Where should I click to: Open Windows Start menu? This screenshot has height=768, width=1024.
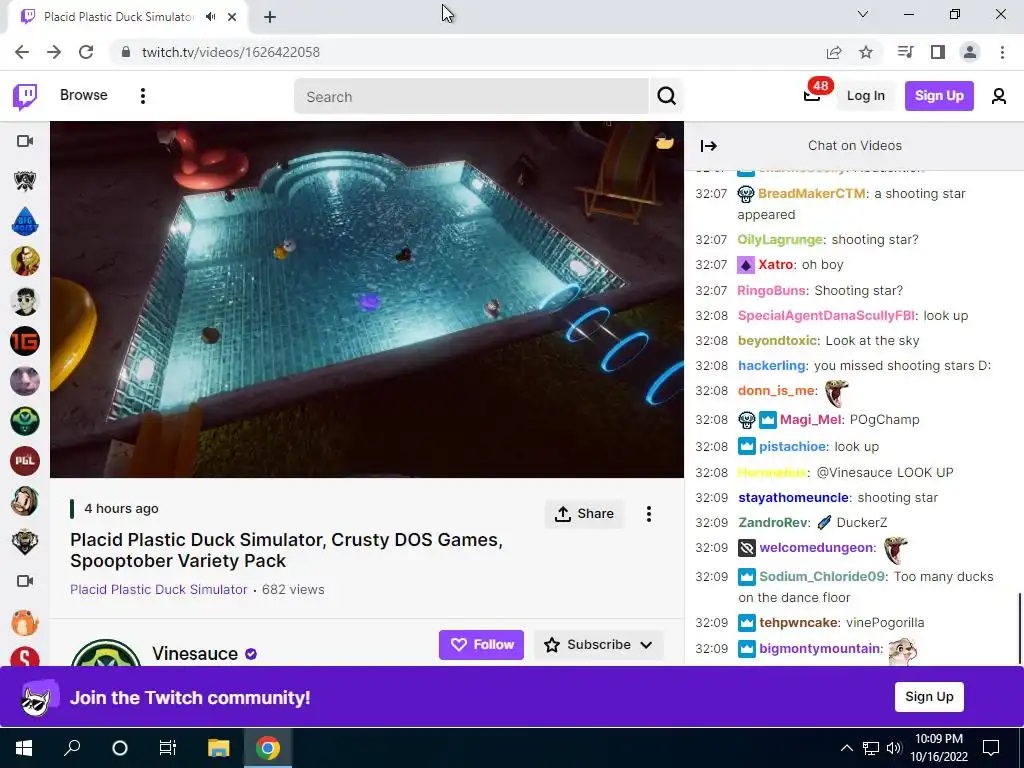pyautogui.click(x=24, y=748)
